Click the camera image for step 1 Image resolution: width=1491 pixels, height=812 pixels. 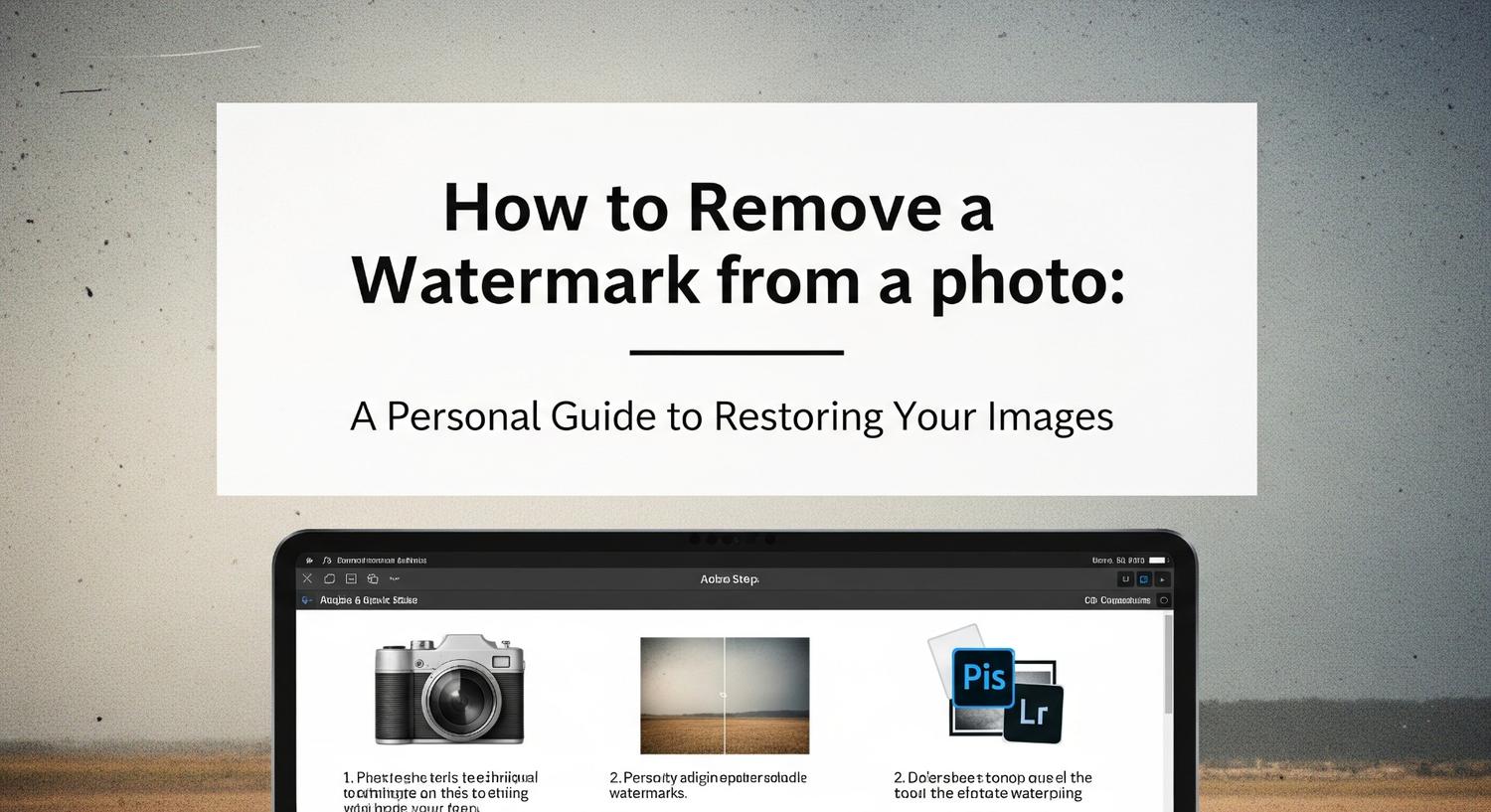(449, 690)
